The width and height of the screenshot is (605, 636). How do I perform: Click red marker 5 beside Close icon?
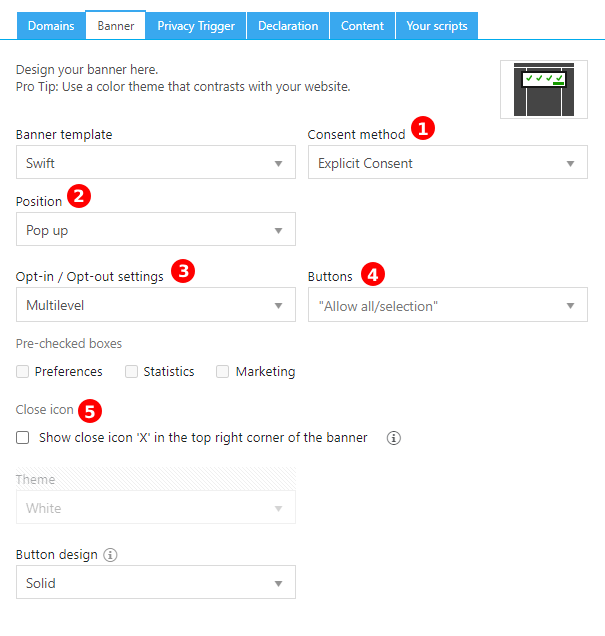pos(91,410)
